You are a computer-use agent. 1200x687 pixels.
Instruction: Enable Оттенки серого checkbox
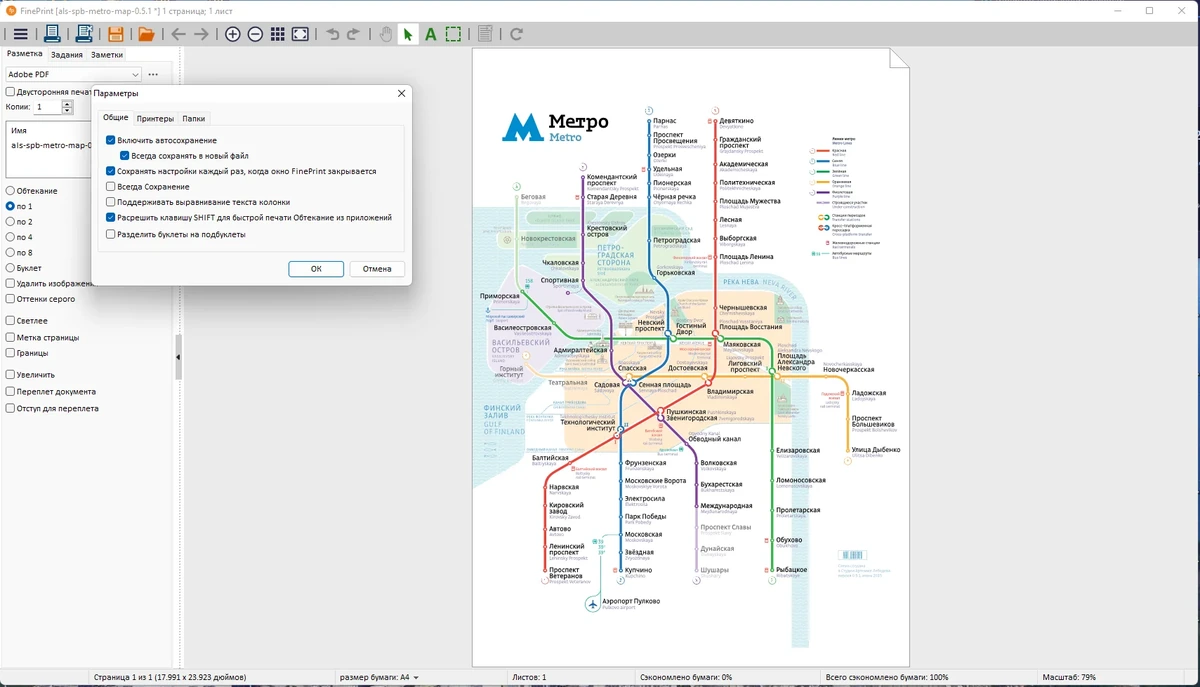(10, 299)
